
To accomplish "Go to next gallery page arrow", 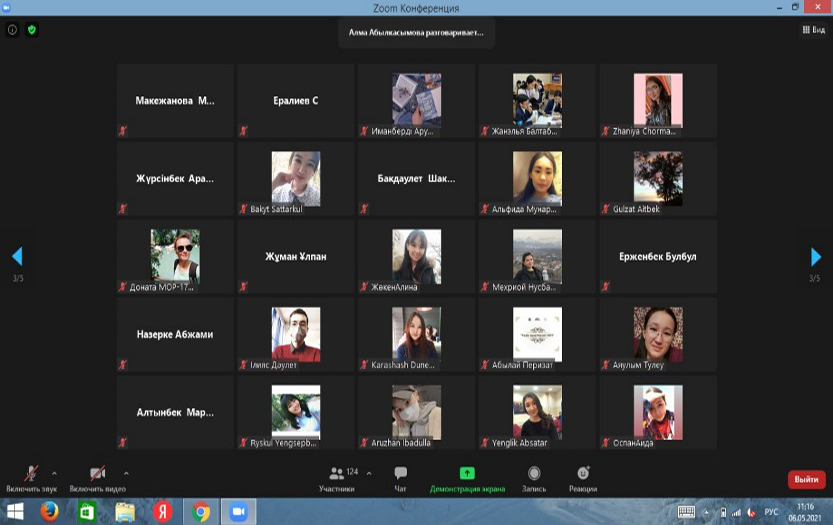I will click(x=816, y=257).
